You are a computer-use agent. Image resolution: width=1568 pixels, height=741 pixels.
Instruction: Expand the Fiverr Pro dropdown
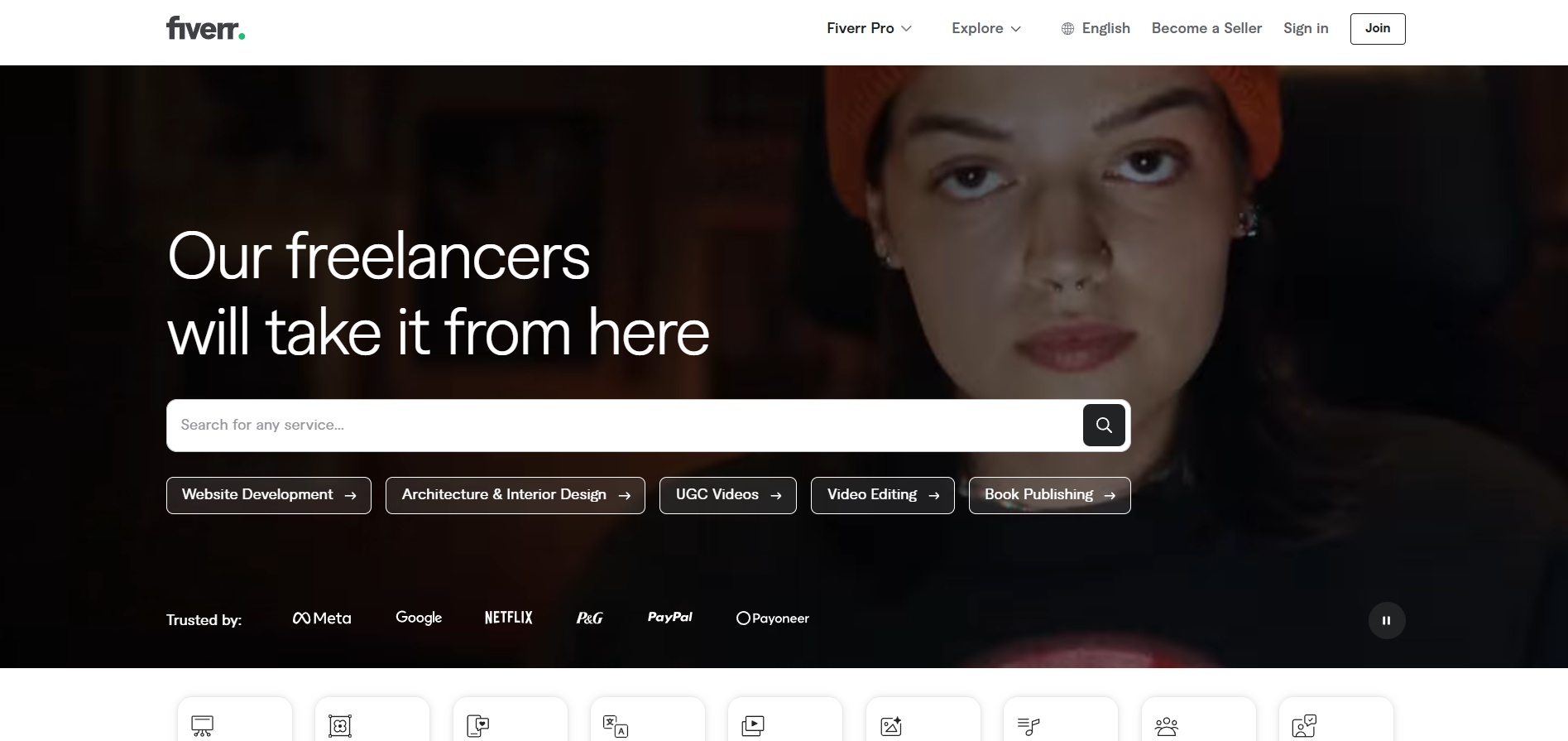tap(869, 28)
